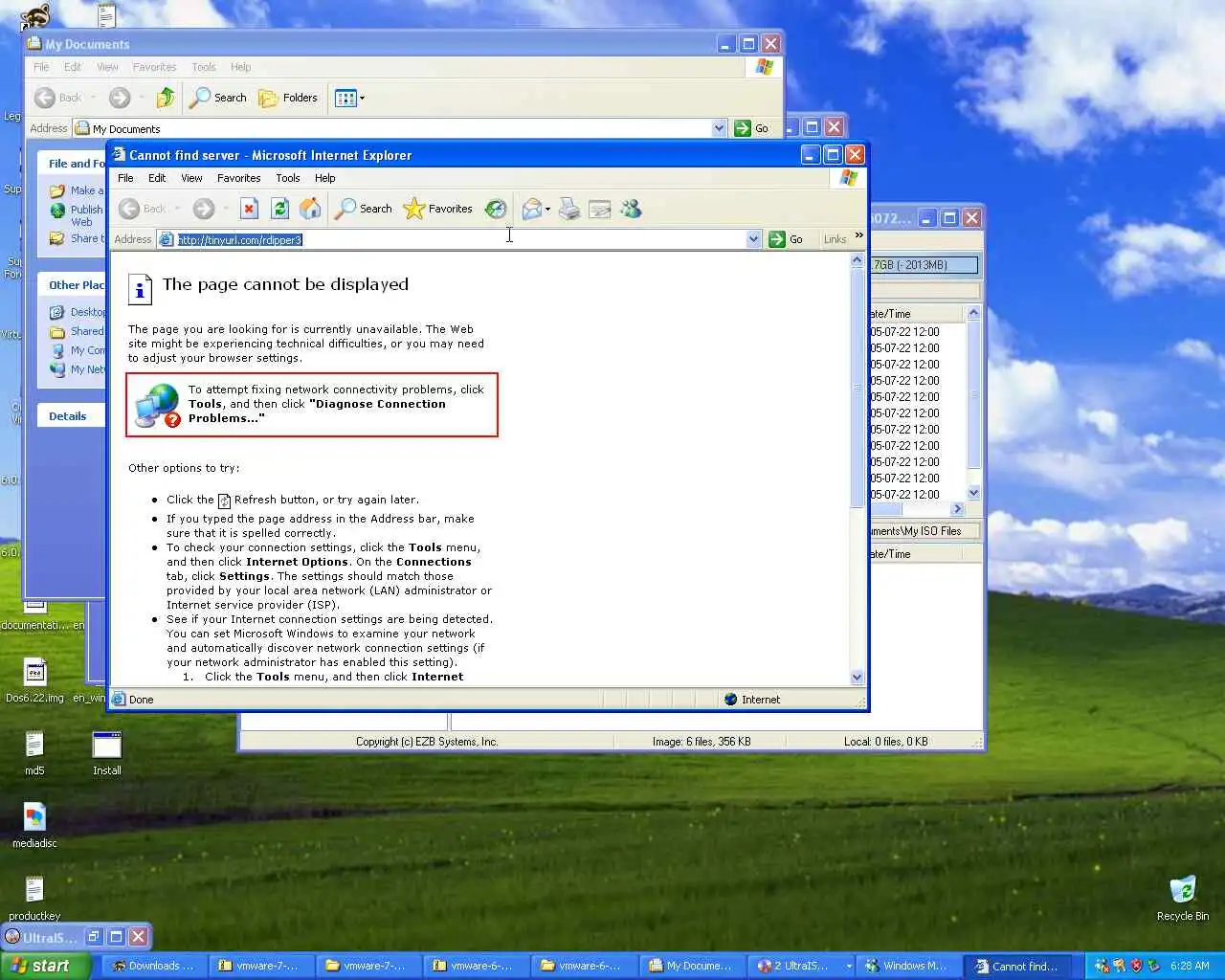Switch to My Documents taskbar button
The width and height of the screenshot is (1225, 980).
coord(692,966)
